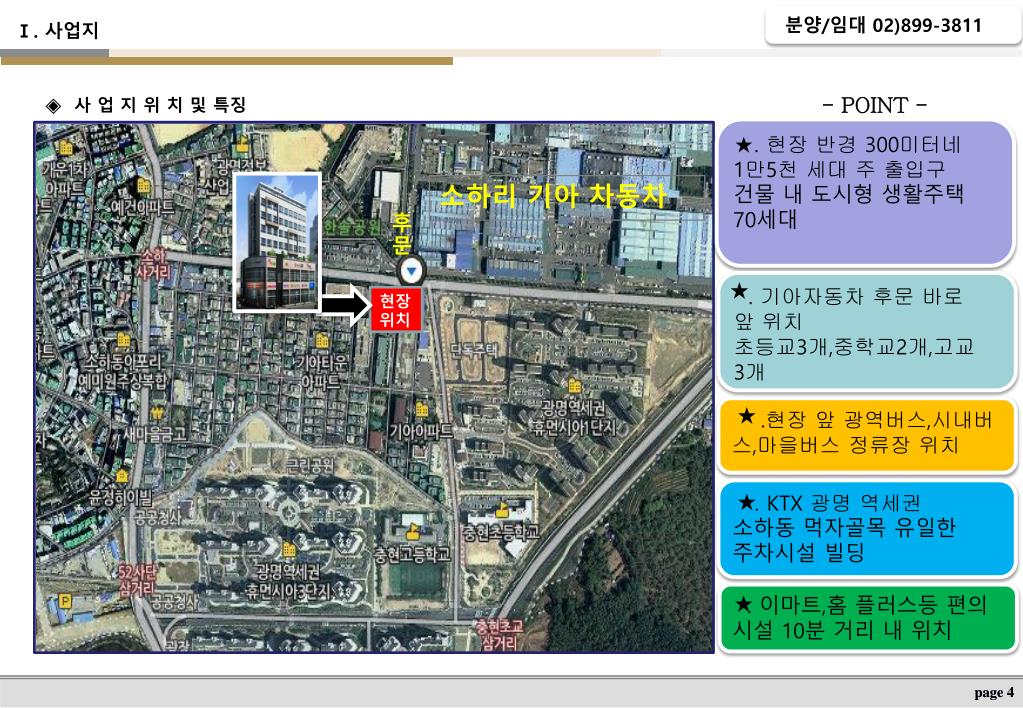Click the 한솔공원 label on map
Screen dimensions: 1023x708
pyautogui.click(x=352, y=227)
